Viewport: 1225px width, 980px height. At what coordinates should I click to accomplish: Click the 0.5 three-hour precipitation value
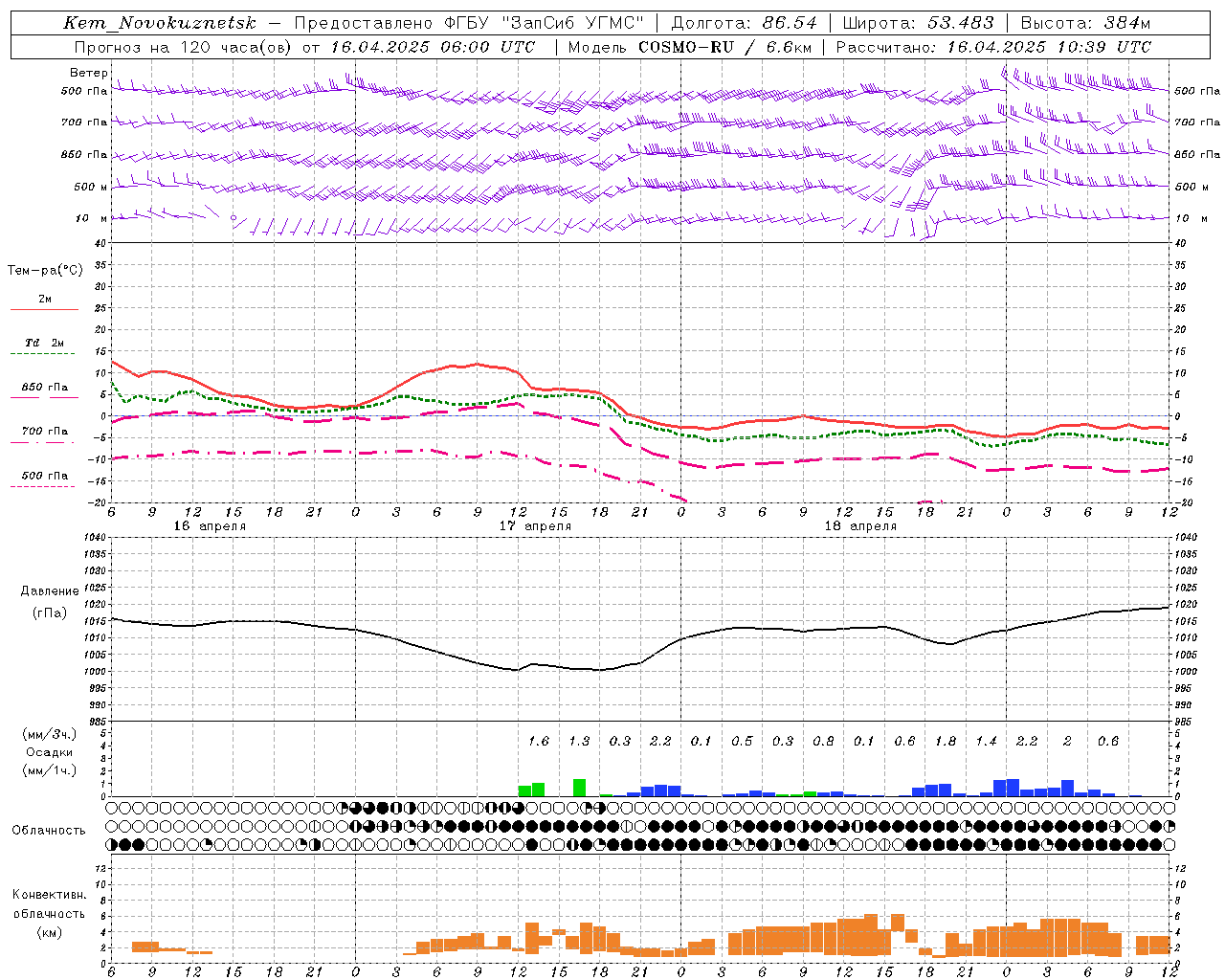point(742,741)
